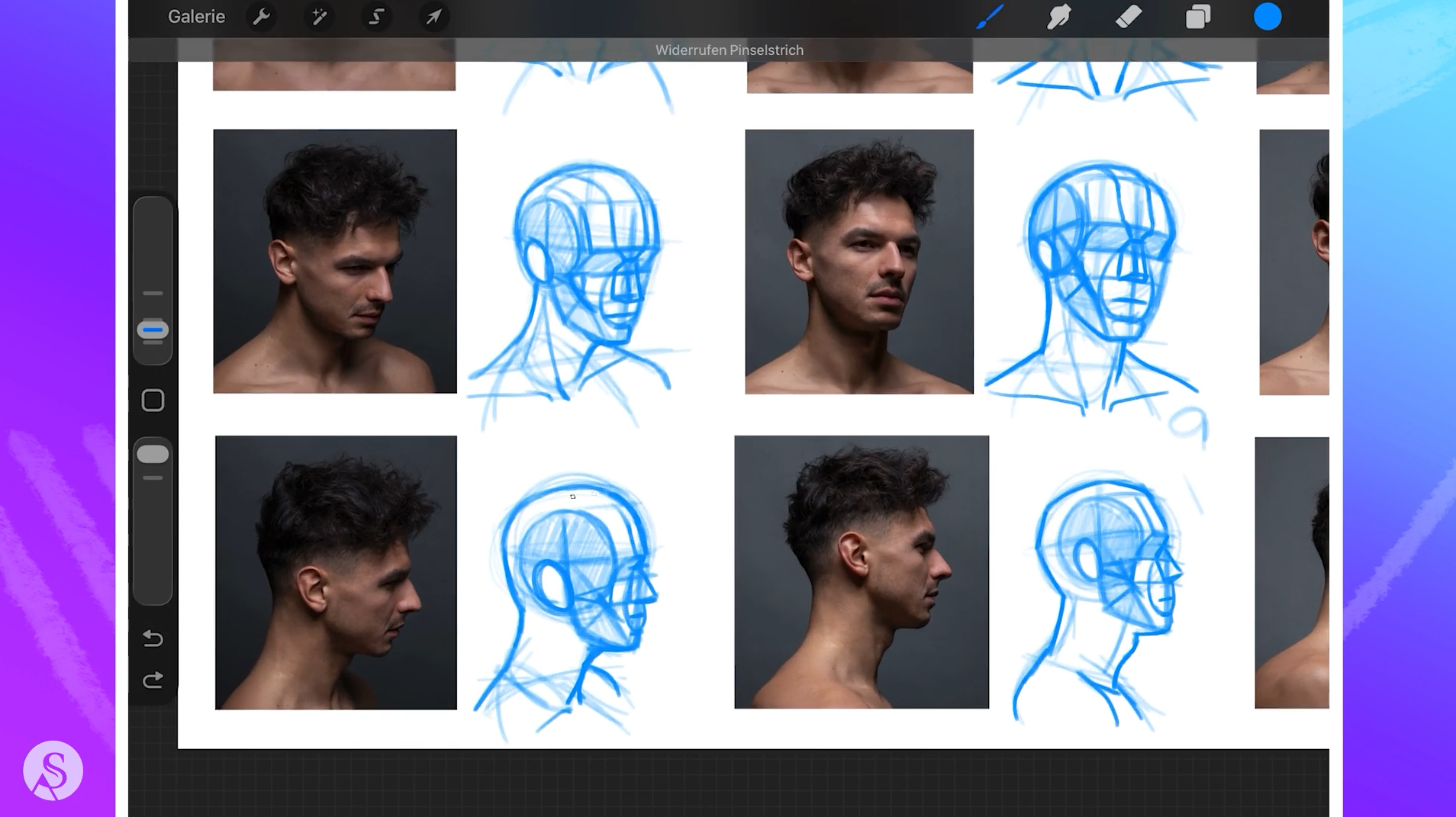
Task: Click the brush size slider handle
Action: [153, 330]
